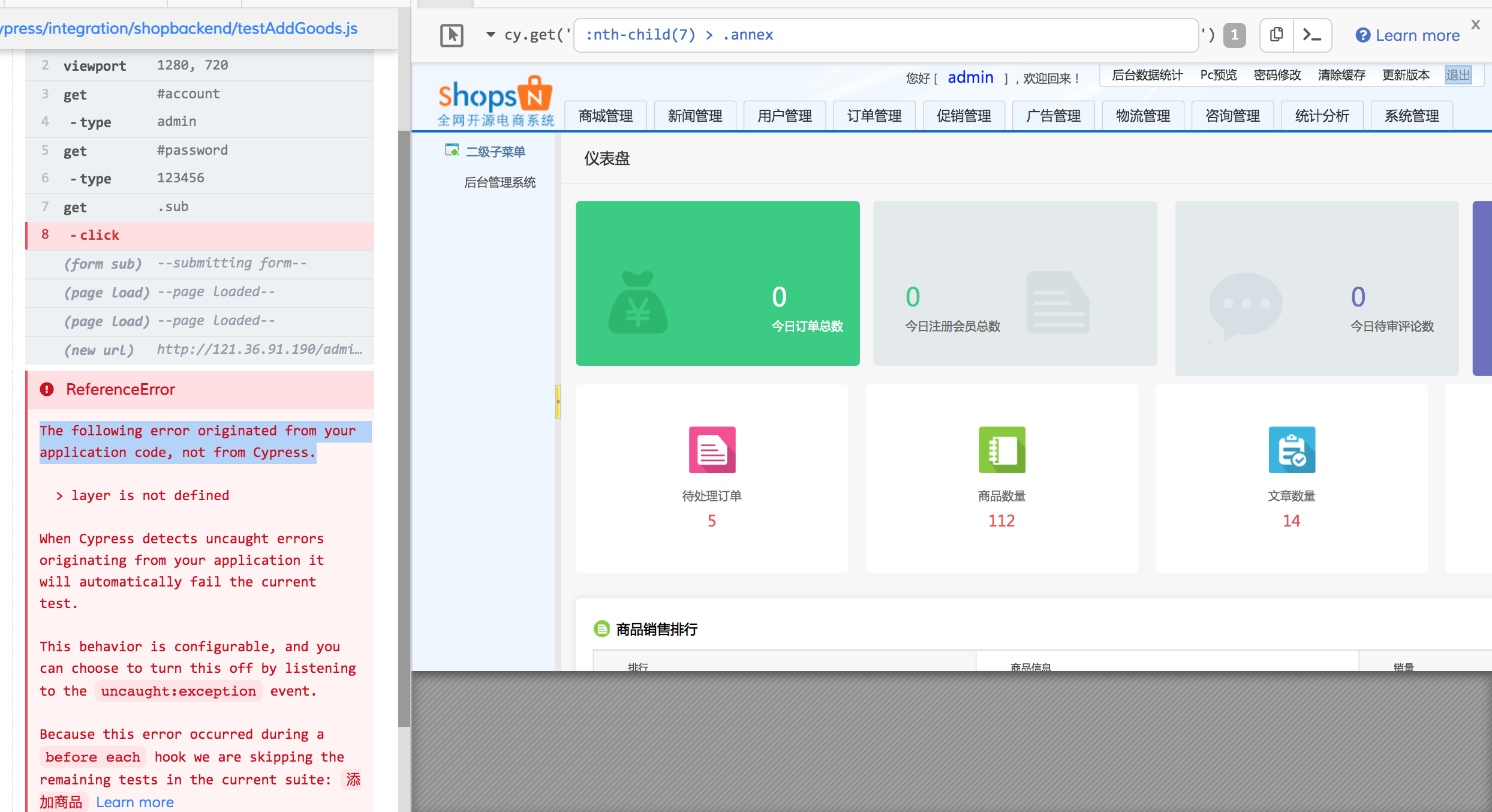Open the 系统管理 tab
Image resolution: width=1492 pixels, height=812 pixels.
[x=1411, y=116]
